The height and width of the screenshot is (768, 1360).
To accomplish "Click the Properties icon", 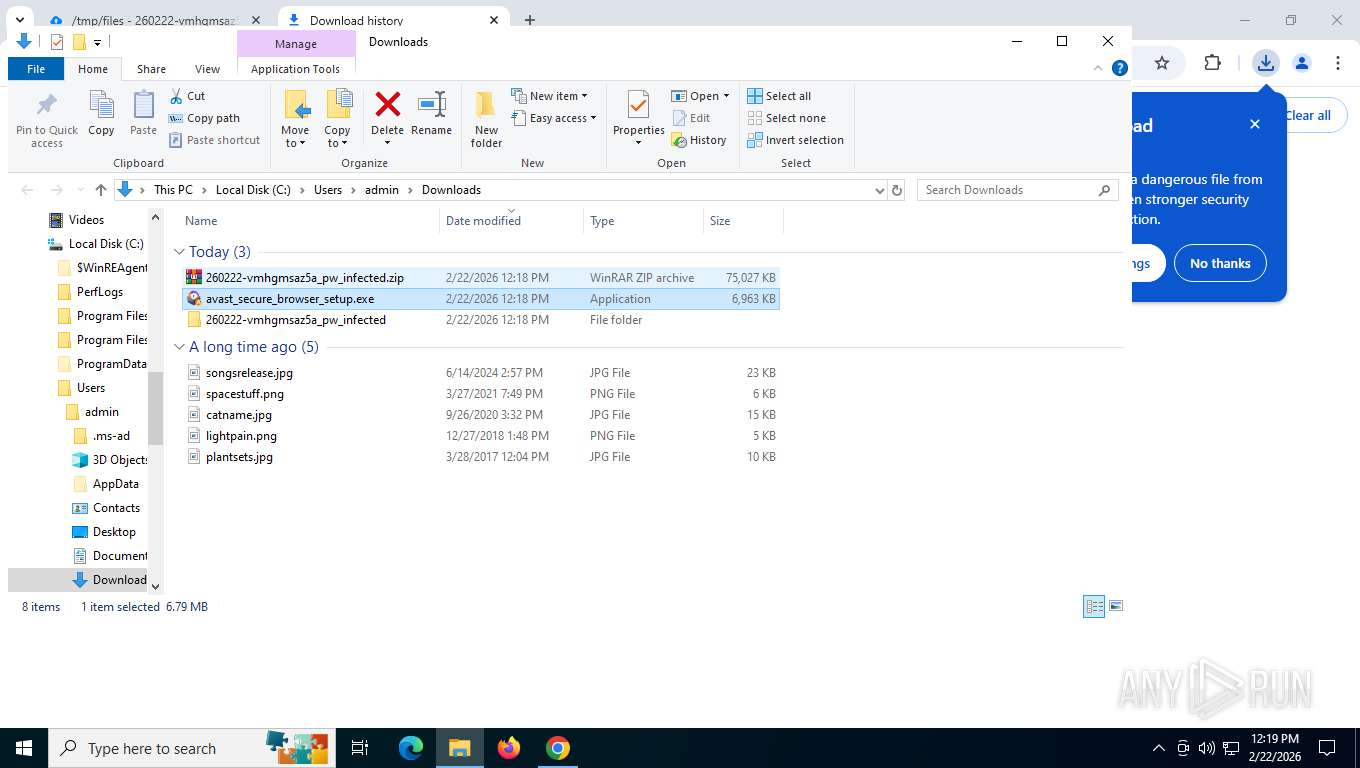I will (638, 106).
